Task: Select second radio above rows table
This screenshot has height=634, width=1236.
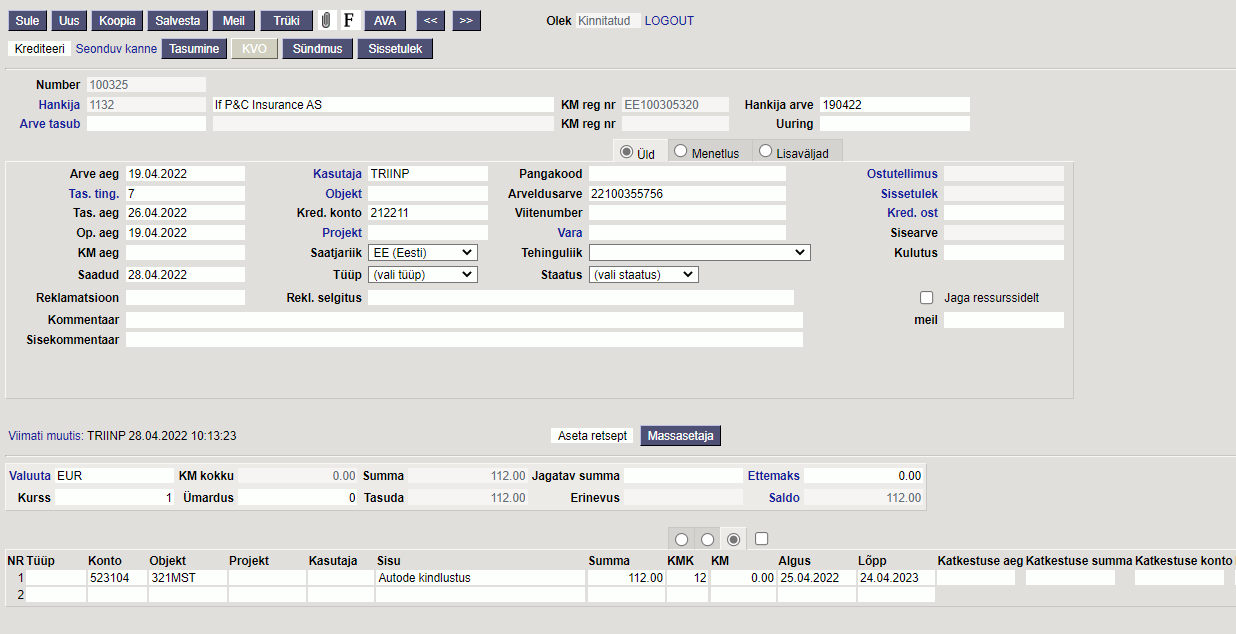Action: point(707,539)
